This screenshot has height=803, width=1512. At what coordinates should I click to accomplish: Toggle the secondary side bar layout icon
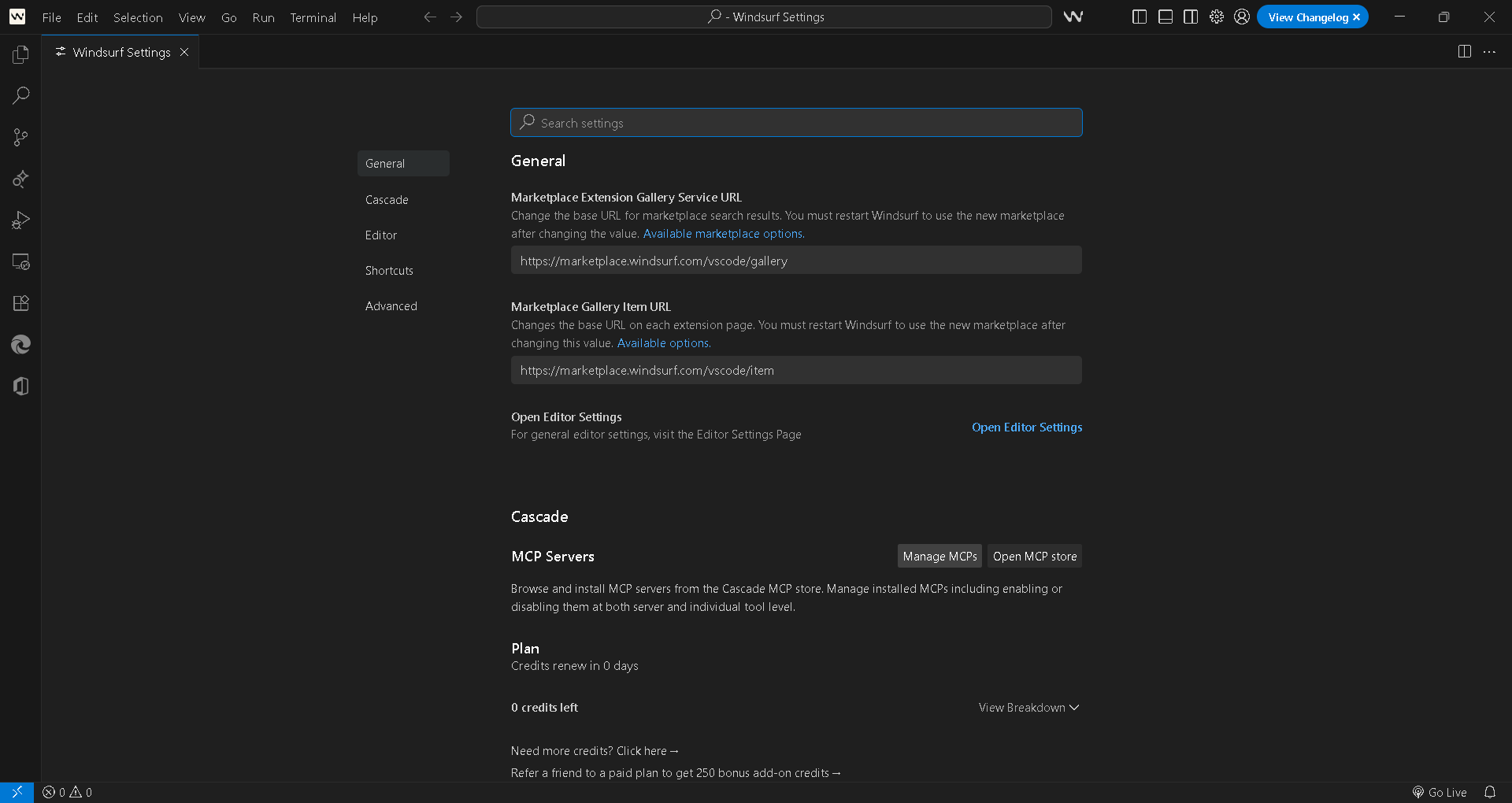1191,17
